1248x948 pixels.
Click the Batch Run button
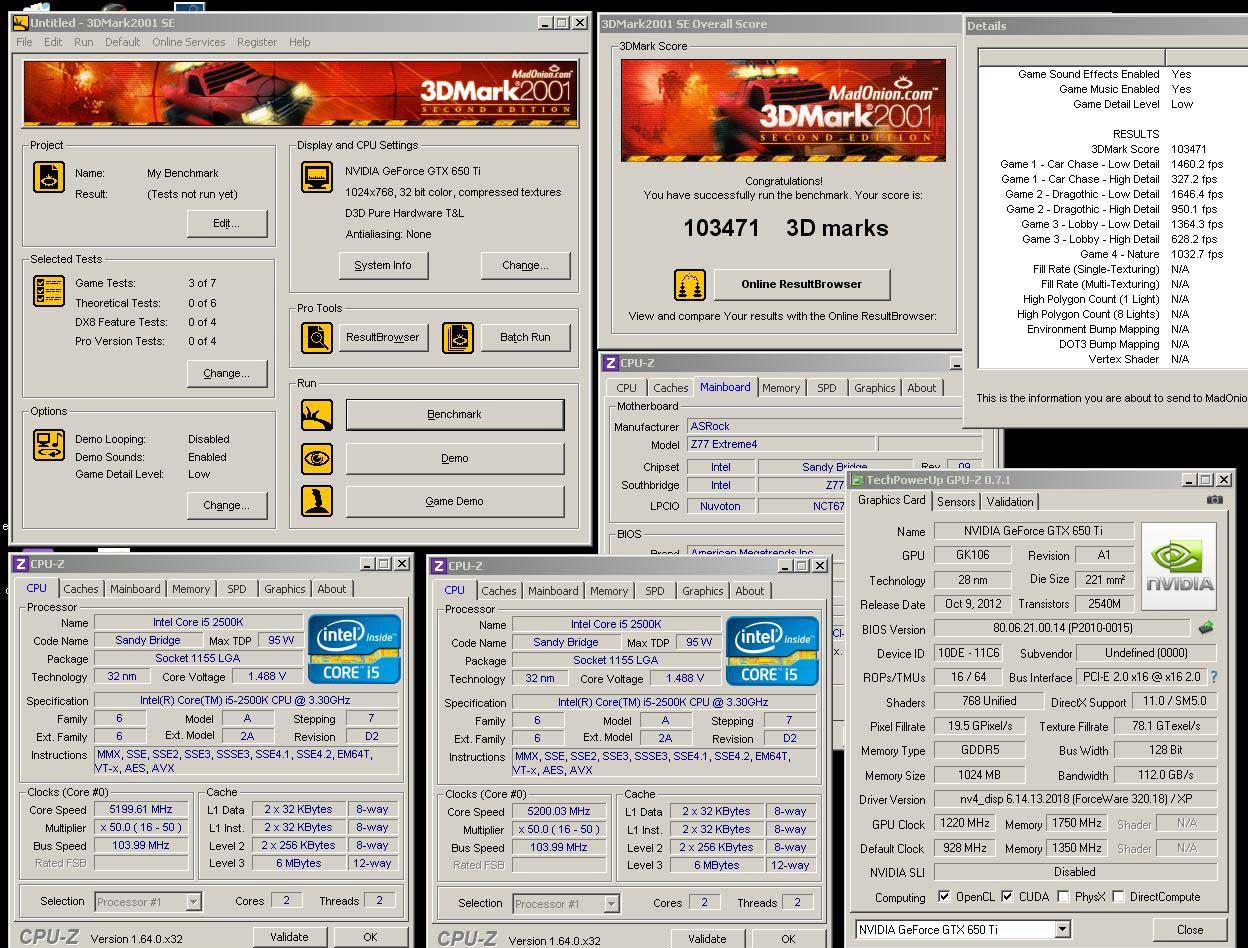pos(525,337)
